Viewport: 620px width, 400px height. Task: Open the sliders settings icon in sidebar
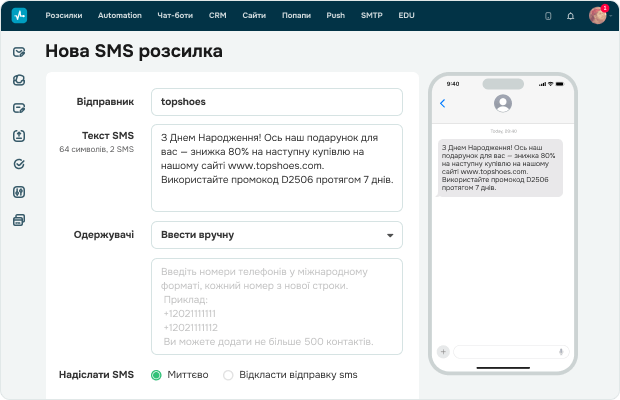[19, 192]
